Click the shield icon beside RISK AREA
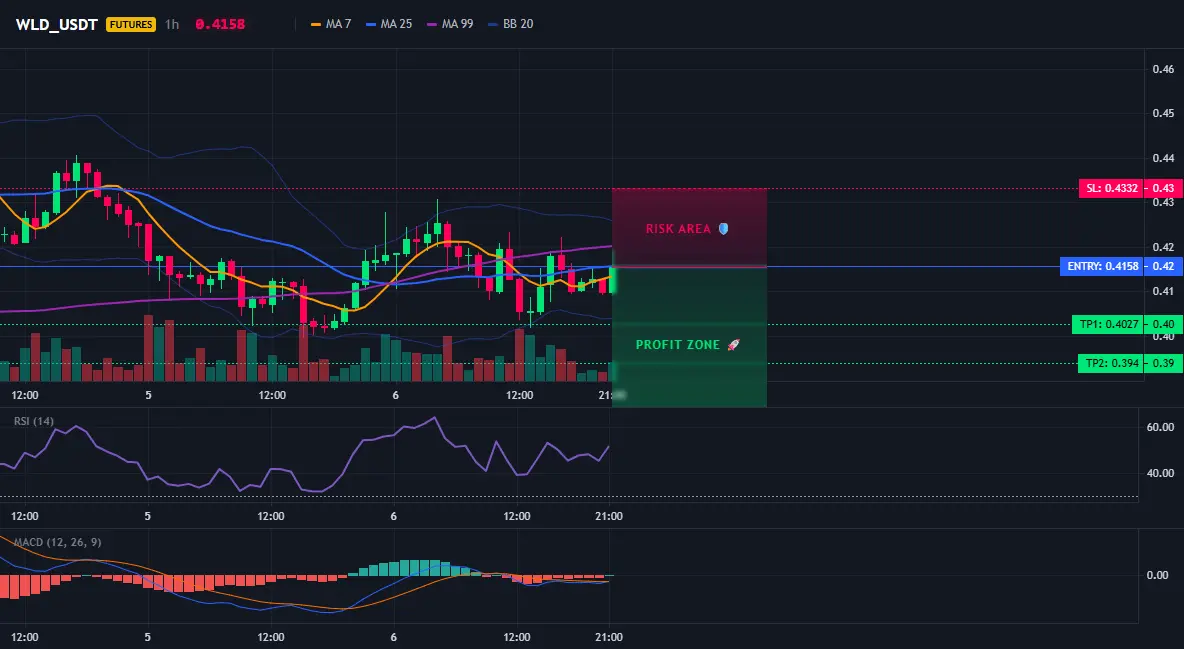Viewport: 1184px width, 649px height. pyautogui.click(x=723, y=228)
